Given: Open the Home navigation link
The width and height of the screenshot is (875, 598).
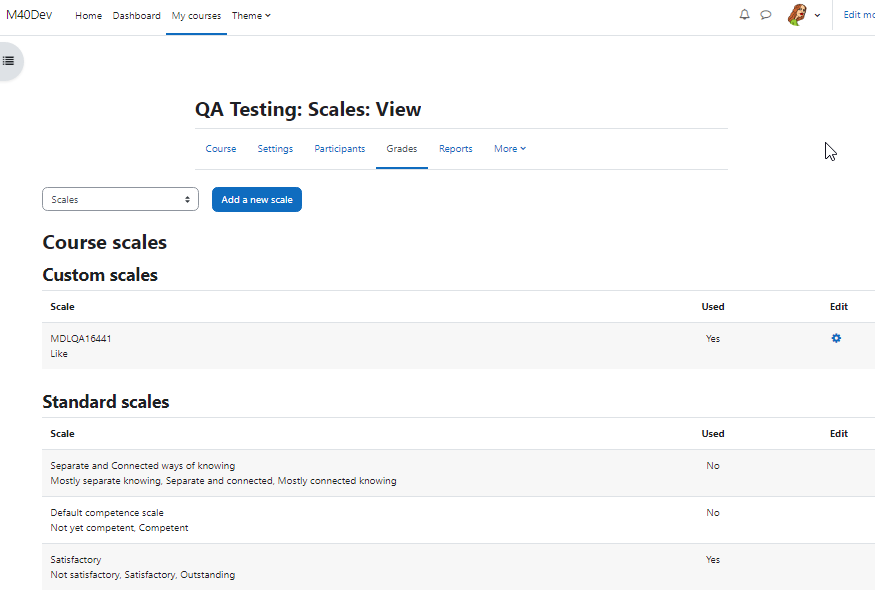Looking at the screenshot, I should (x=89, y=16).
